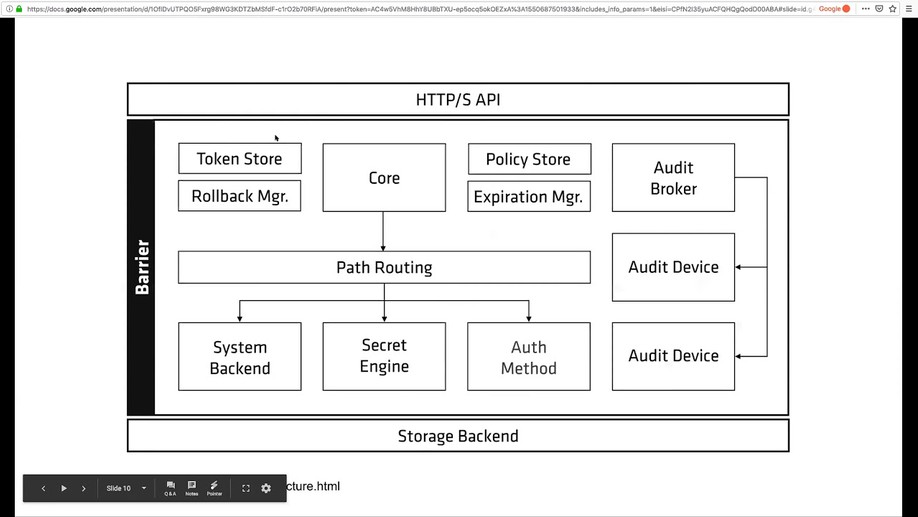Viewport: 918px width, 517px height.
Task: Click the System Backend box
Action: coord(240,357)
